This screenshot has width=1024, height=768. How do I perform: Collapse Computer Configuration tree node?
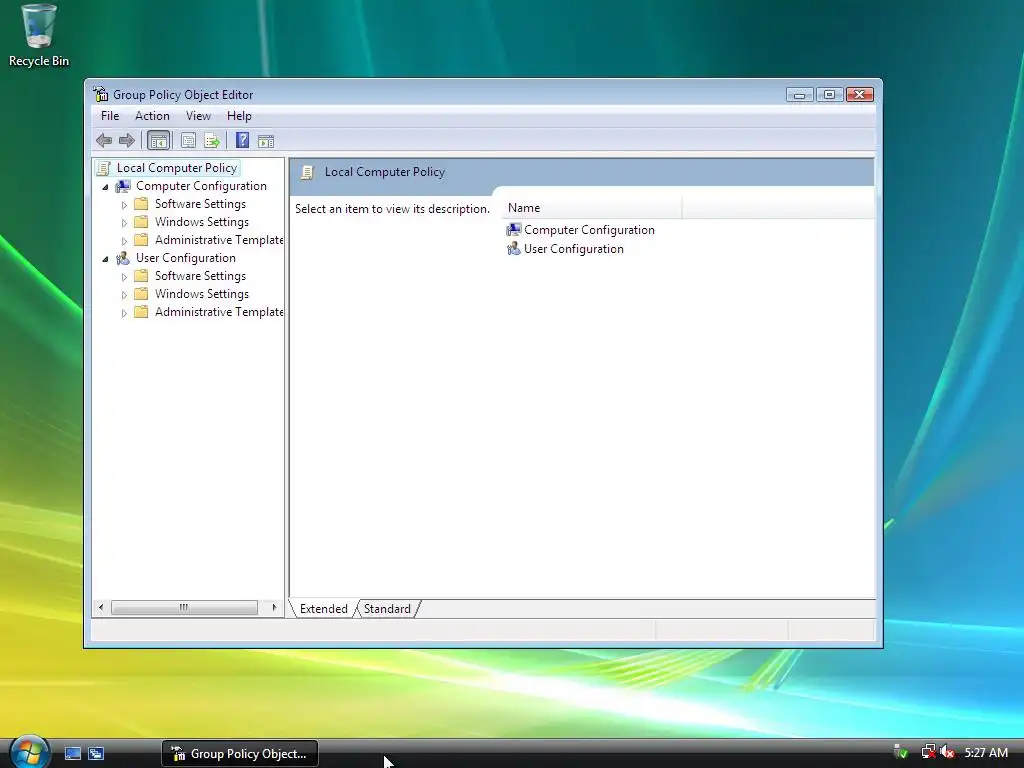tap(105, 187)
